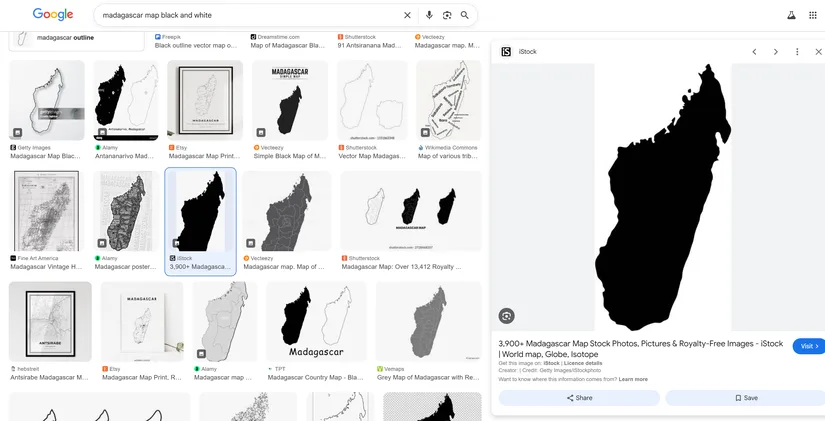The width and height of the screenshot is (825, 421).
Task: Open the Google logo homepage link
Action: coord(53,14)
